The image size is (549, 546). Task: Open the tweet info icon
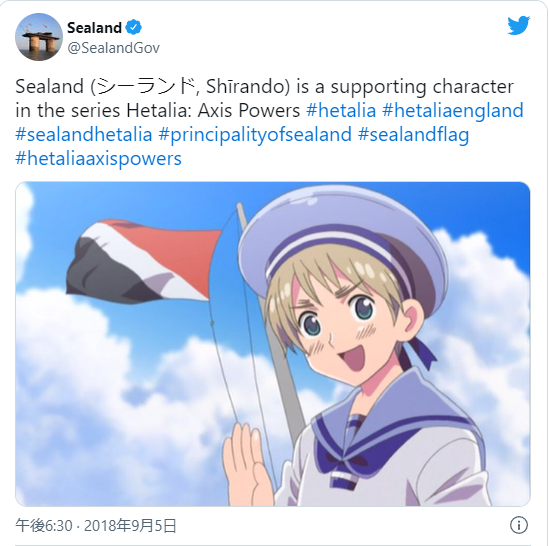[x=519, y=525]
